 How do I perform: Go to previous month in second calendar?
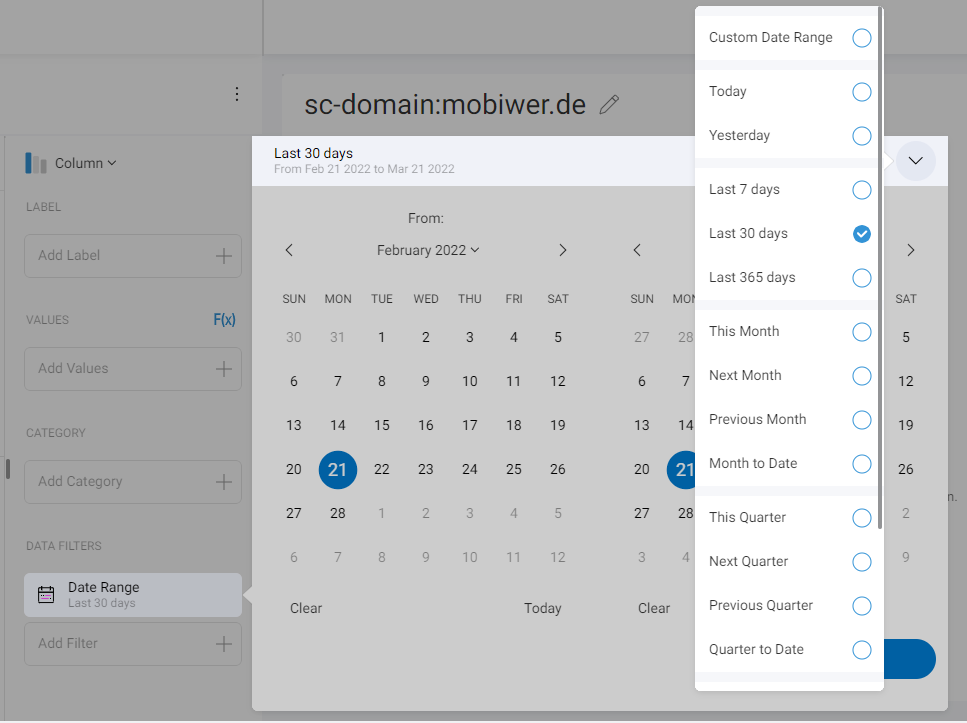[x=637, y=250]
